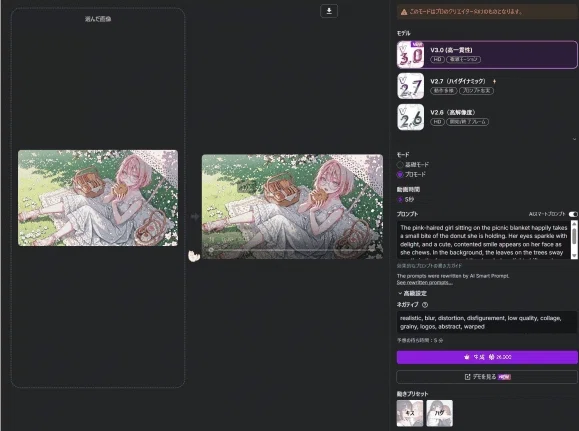Viewport: 579px width, 431px height.
Task: Click the prompt box scroll-down arrow
Action: click(x=574, y=256)
